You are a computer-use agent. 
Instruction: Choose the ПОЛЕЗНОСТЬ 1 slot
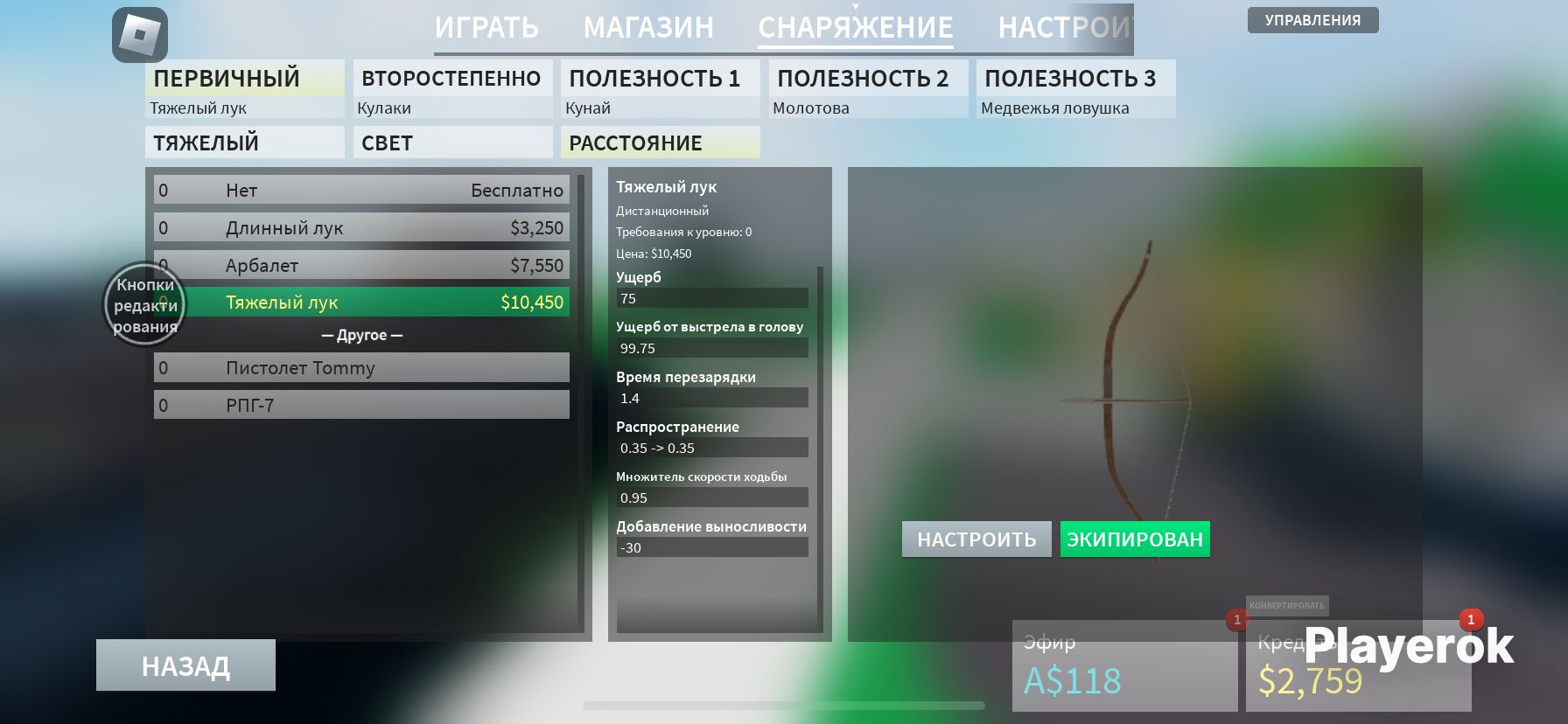tap(661, 88)
